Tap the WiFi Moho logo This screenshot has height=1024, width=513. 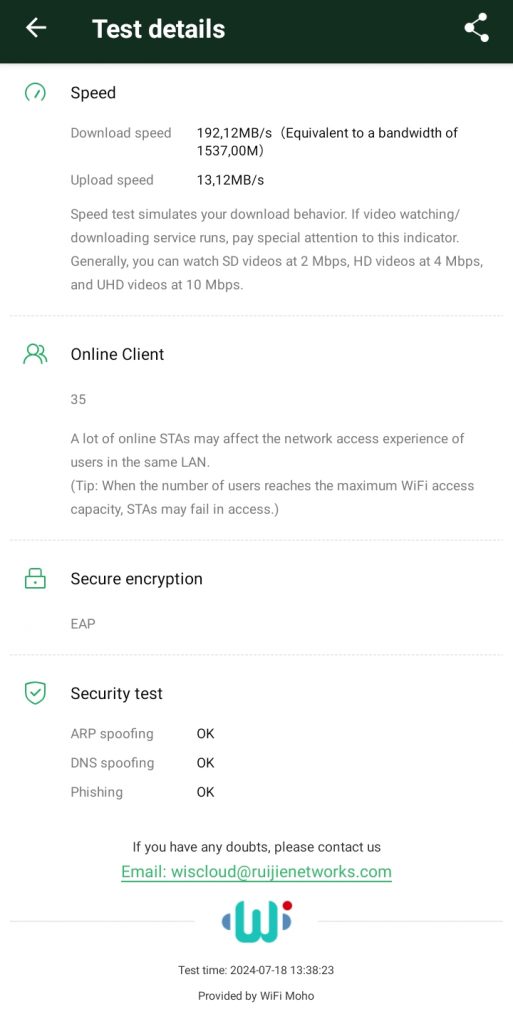[x=256, y=921]
